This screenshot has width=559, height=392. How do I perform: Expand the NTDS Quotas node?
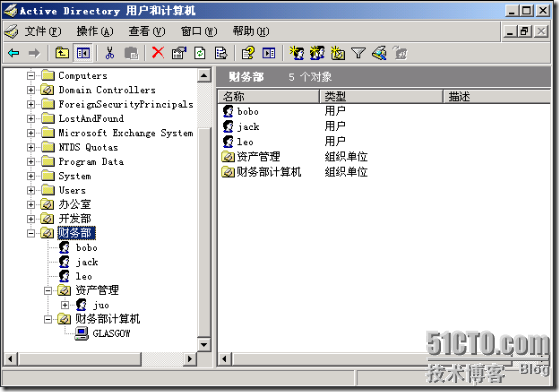[x=31, y=147]
